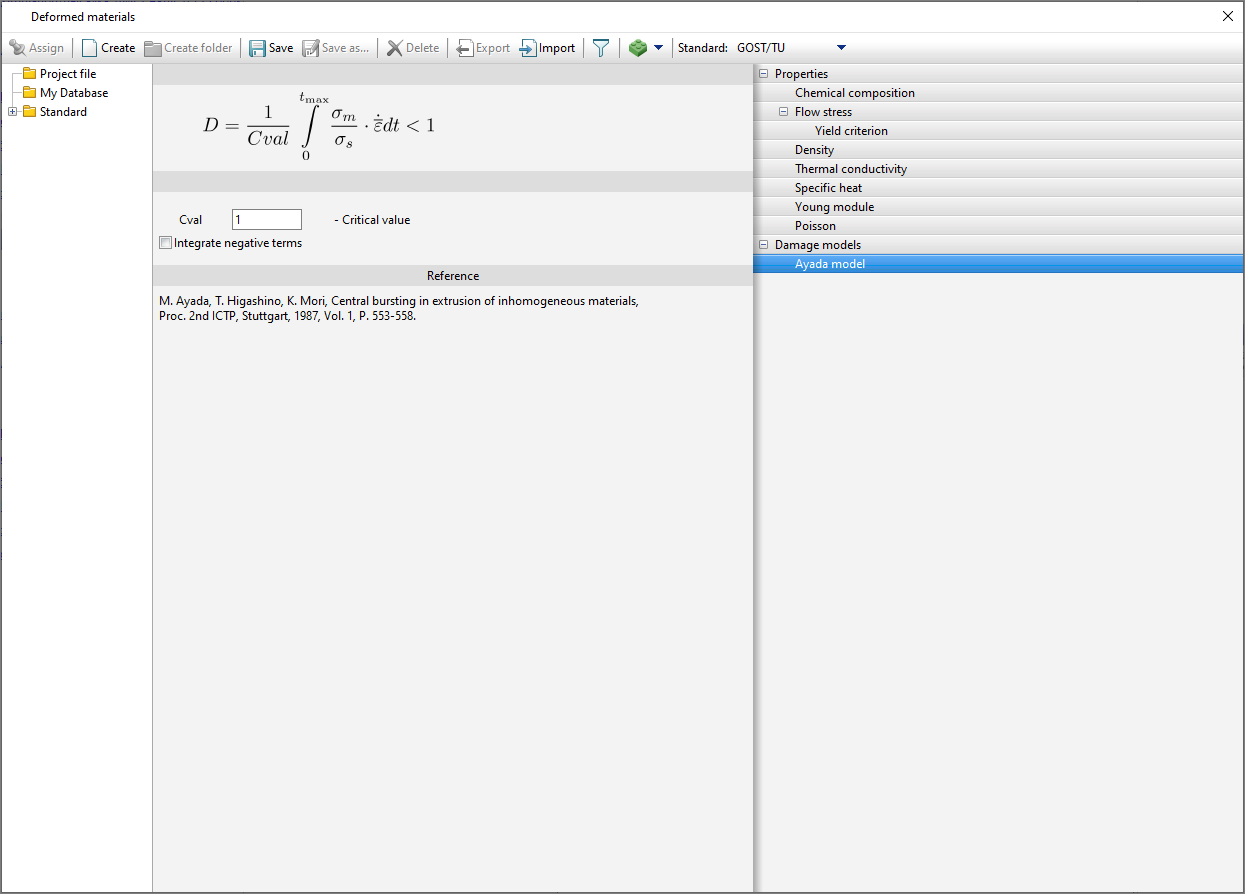1245x894 pixels.
Task: Click the Cval critical value field
Action: point(266,220)
